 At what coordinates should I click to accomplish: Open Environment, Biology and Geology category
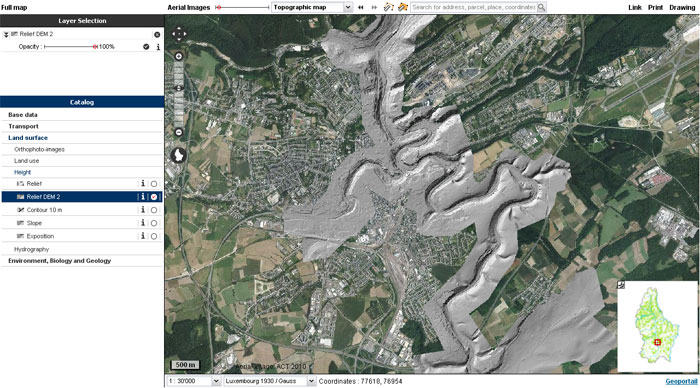click(59, 261)
